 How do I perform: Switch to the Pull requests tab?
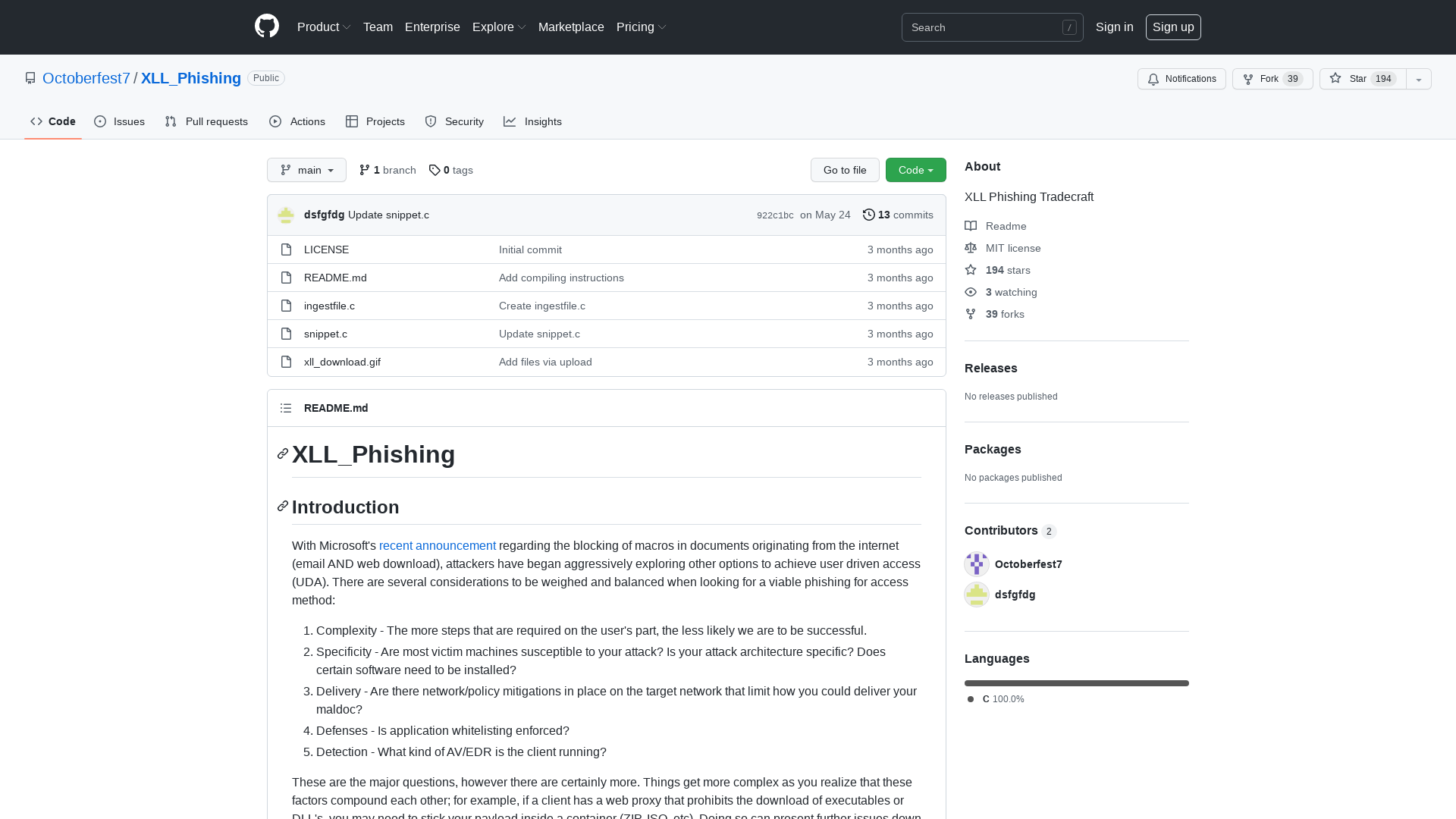click(206, 121)
